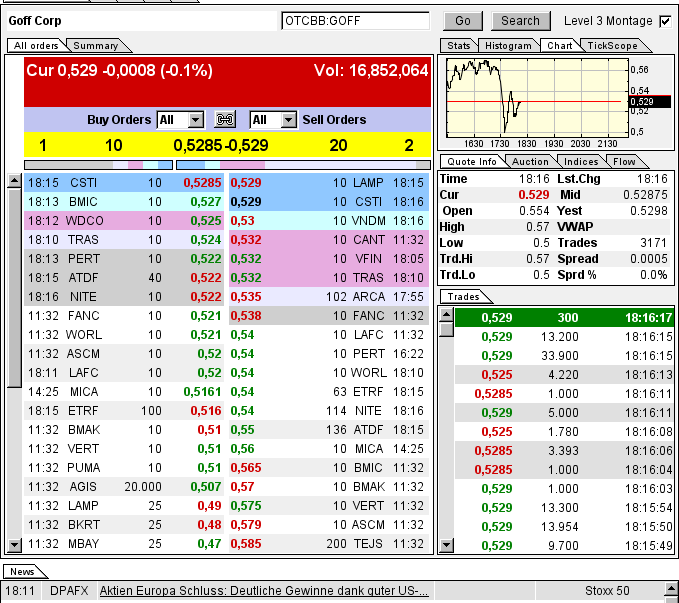
Task: Click the Trades count 3171
Action: click(x=653, y=243)
